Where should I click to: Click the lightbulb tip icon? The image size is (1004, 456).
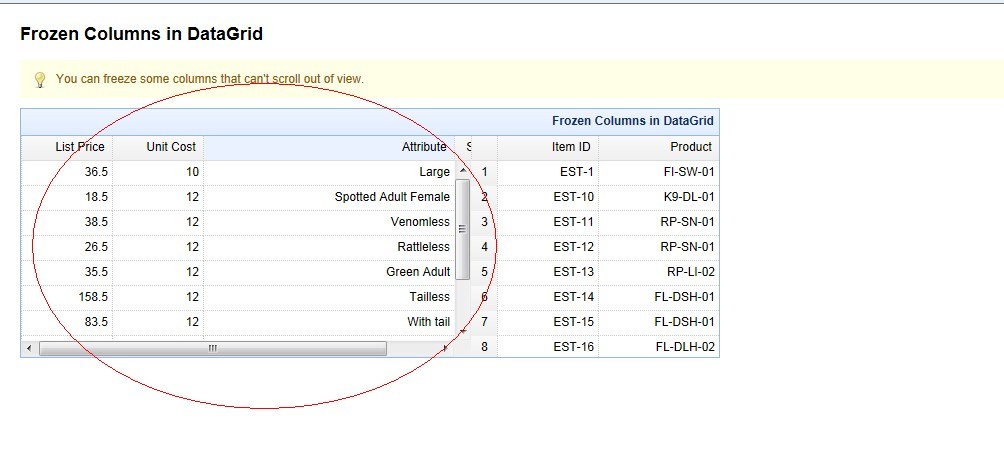tap(40, 79)
